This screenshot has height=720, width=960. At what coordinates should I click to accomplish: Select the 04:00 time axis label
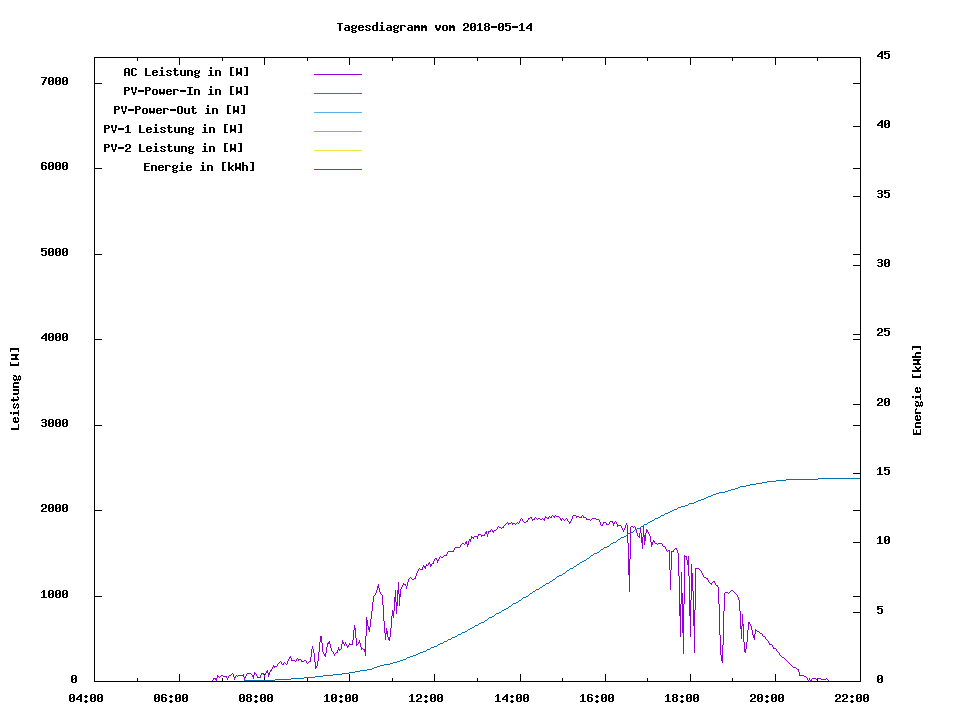(x=85, y=698)
